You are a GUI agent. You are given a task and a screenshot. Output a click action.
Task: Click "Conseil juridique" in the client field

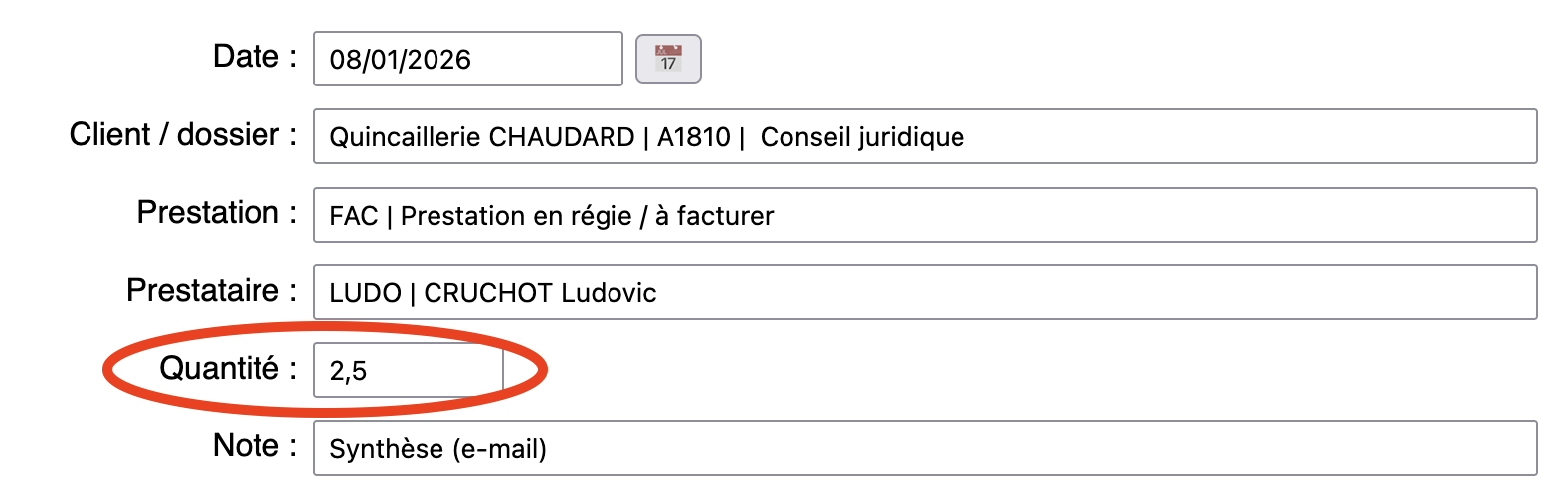(862, 137)
